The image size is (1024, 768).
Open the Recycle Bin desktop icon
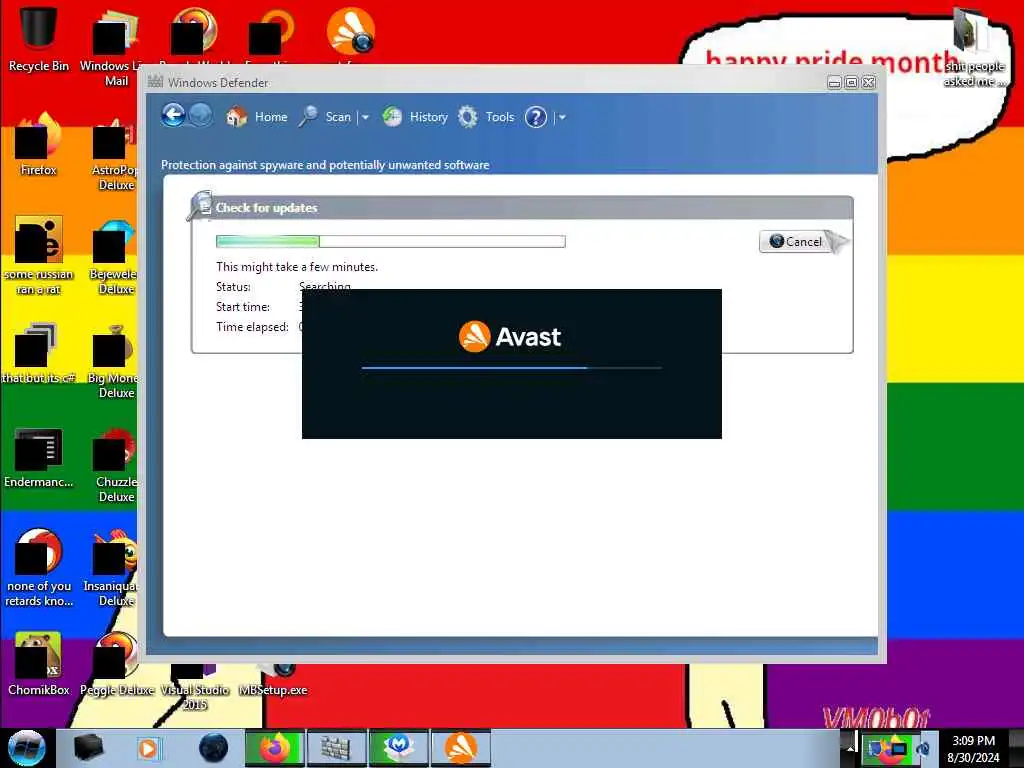[x=39, y=37]
